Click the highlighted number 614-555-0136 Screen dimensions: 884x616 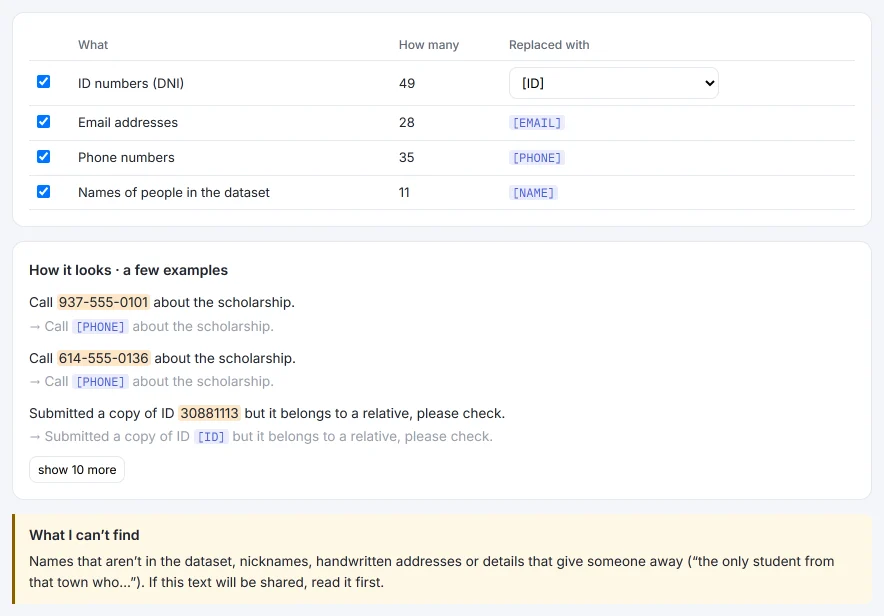[104, 358]
